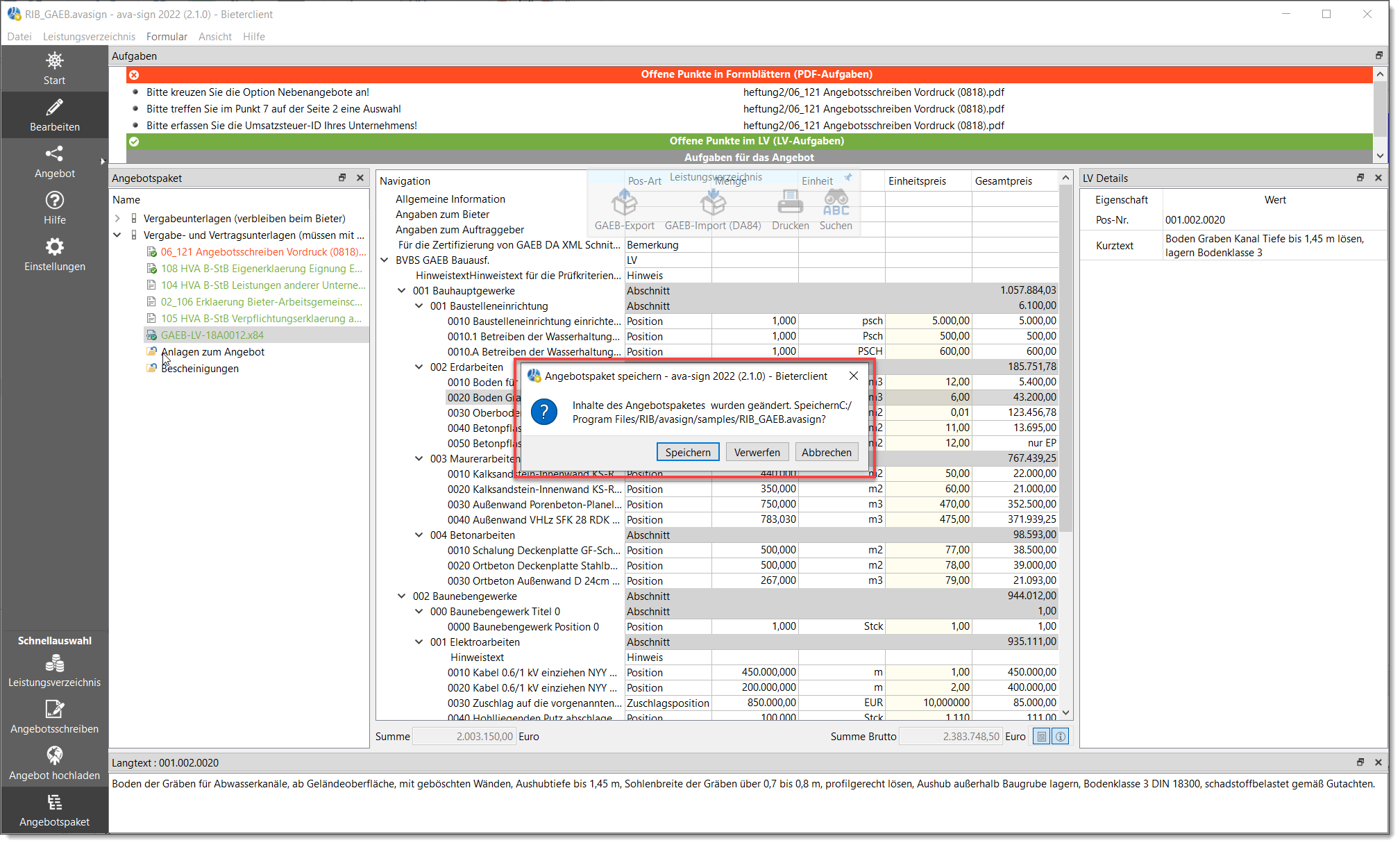Image resolution: width=1400 pixels, height=845 pixels.
Task: Click the red error icon in Offene Punkte header
Action: 134,74
